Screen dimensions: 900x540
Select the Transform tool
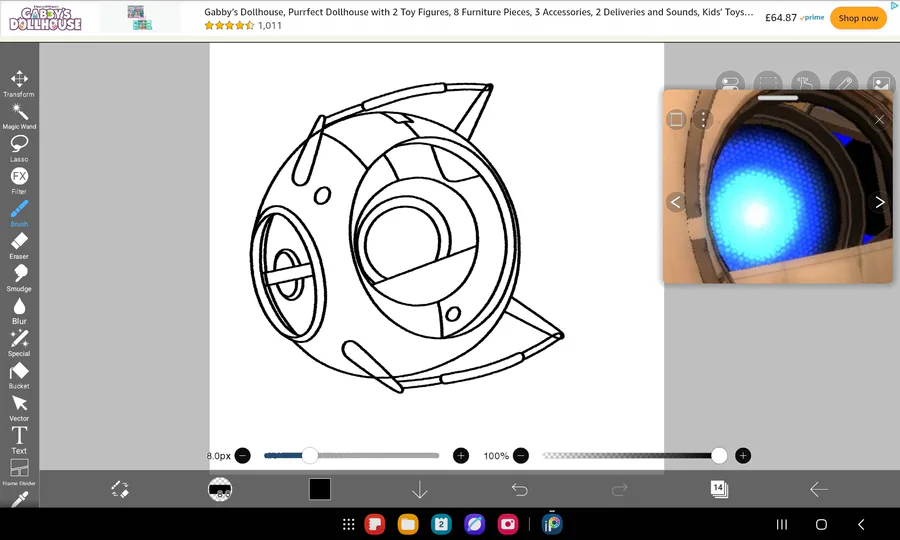click(x=19, y=83)
